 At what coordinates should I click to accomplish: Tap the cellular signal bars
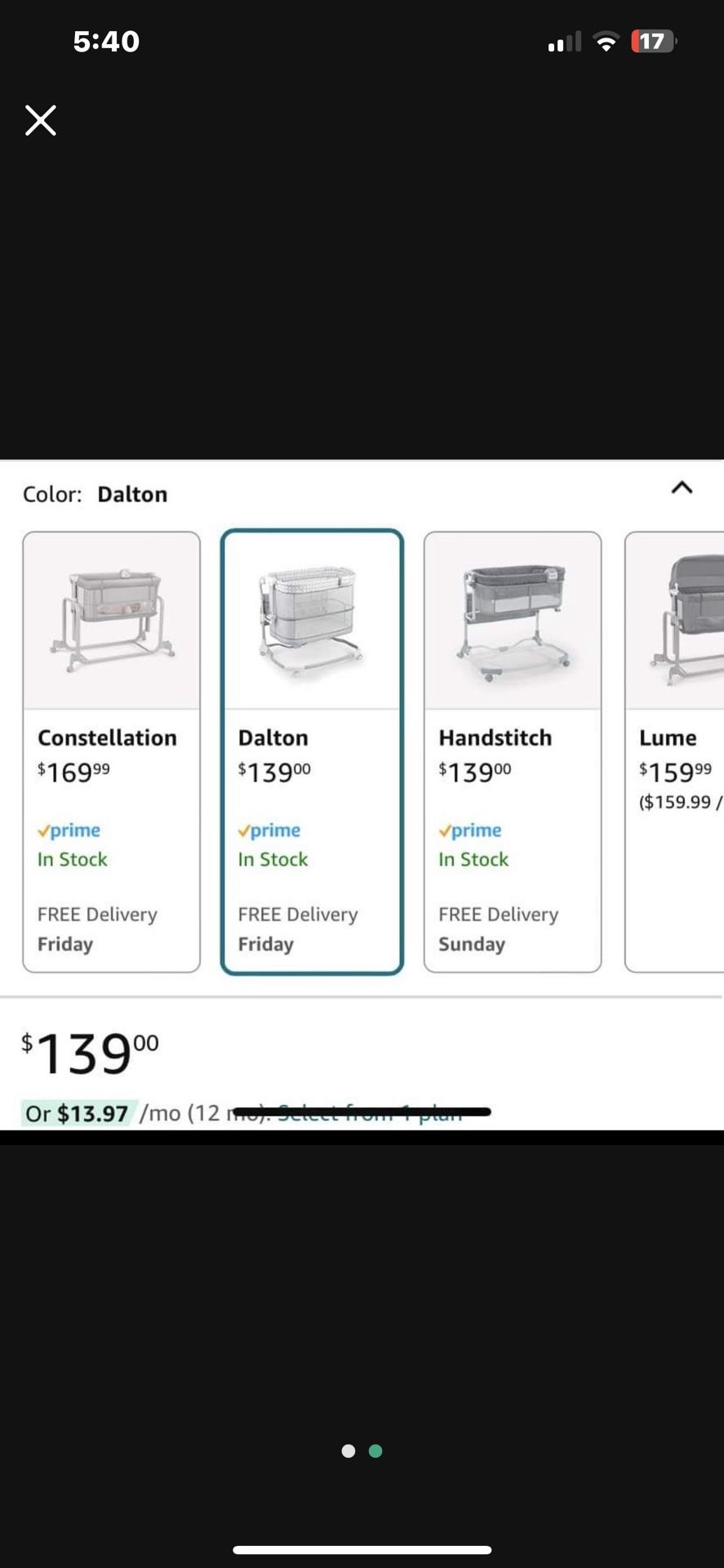[564, 42]
